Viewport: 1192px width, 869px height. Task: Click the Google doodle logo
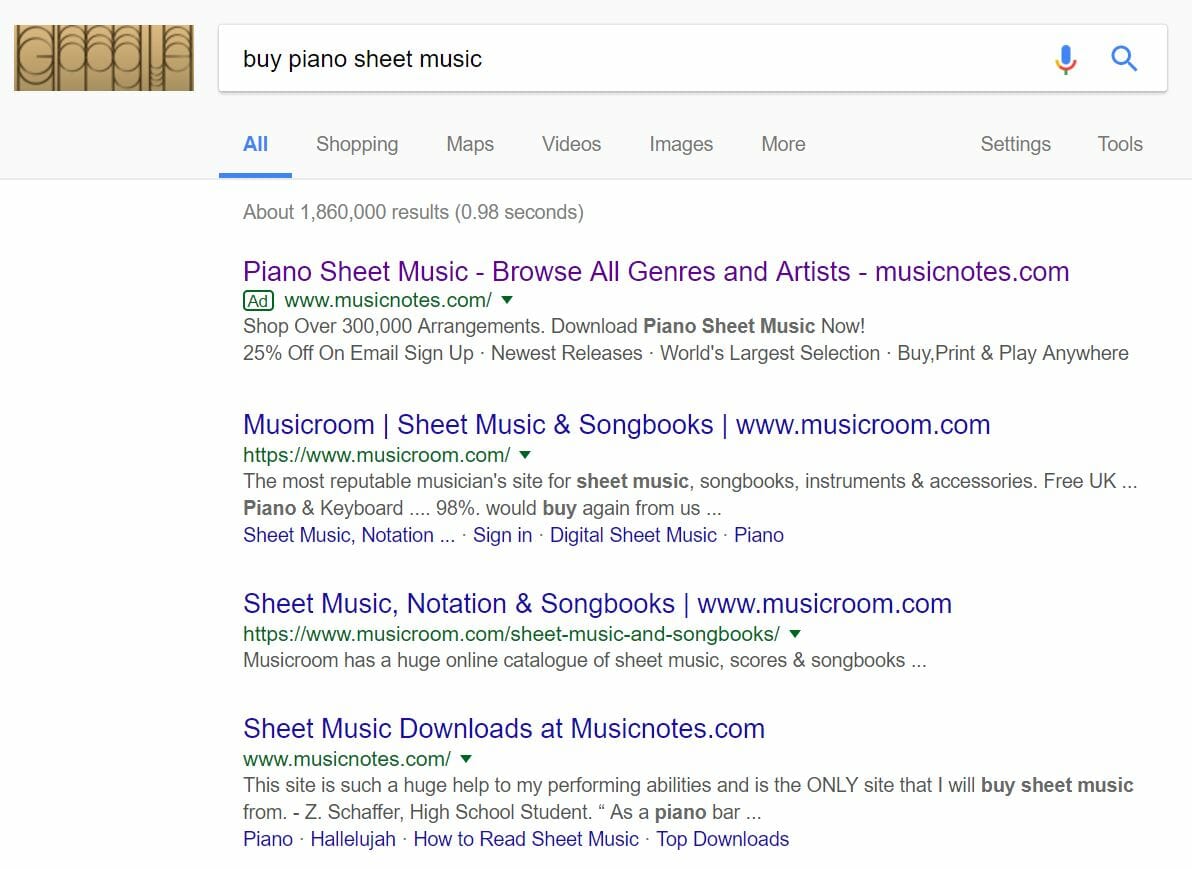104,58
